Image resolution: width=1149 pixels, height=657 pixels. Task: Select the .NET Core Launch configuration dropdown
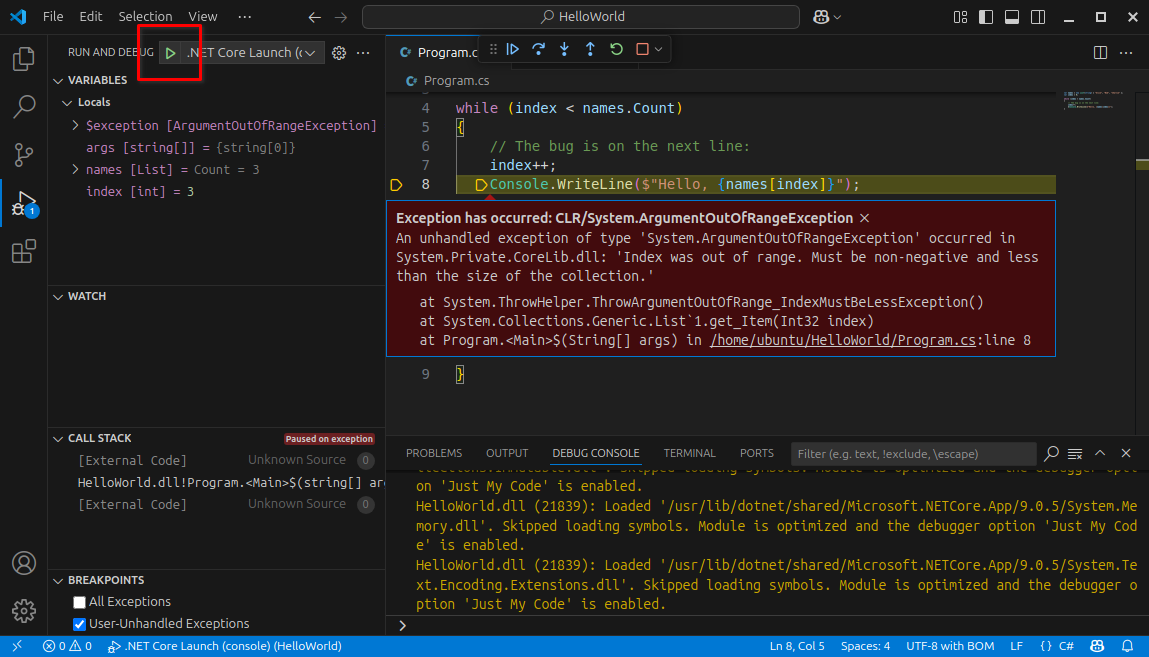(250, 53)
